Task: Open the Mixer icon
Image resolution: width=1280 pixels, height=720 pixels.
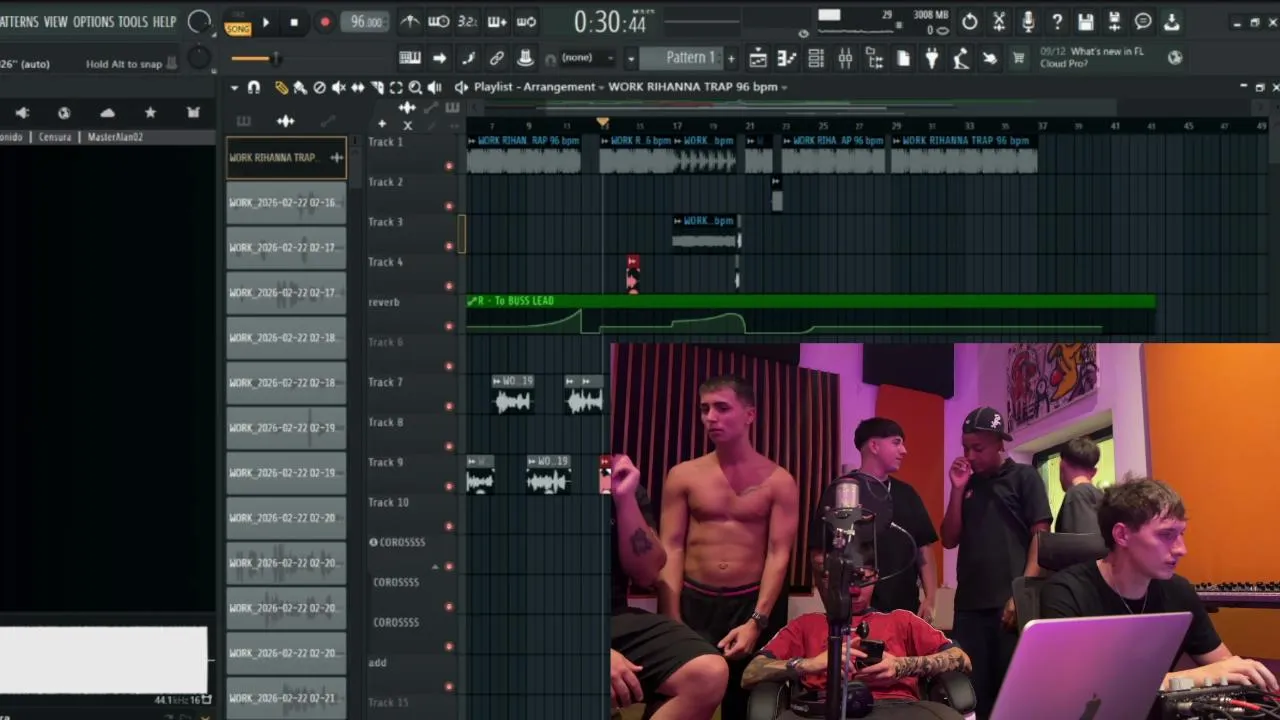Action: (845, 59)
